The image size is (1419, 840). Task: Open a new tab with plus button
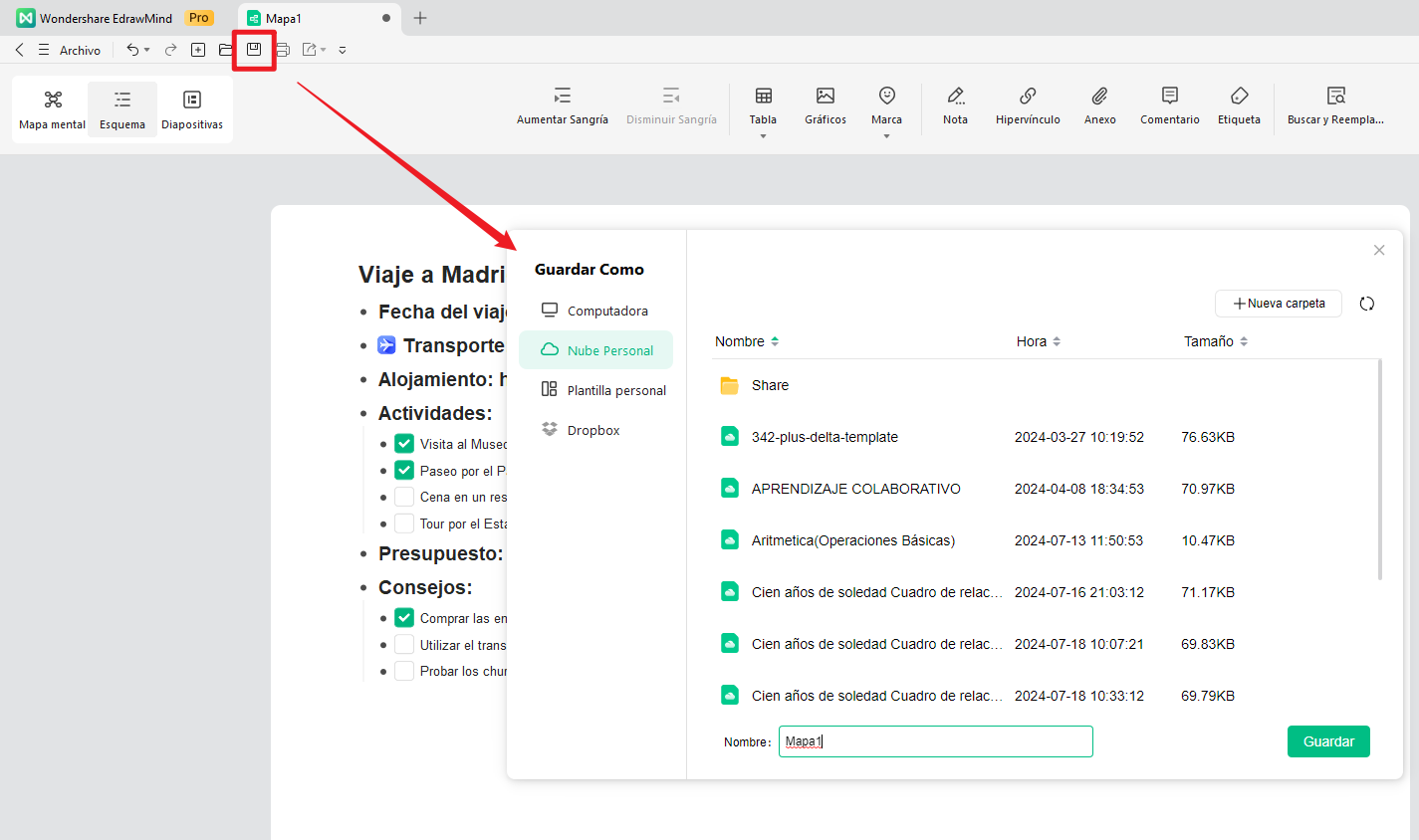point(420,18)
